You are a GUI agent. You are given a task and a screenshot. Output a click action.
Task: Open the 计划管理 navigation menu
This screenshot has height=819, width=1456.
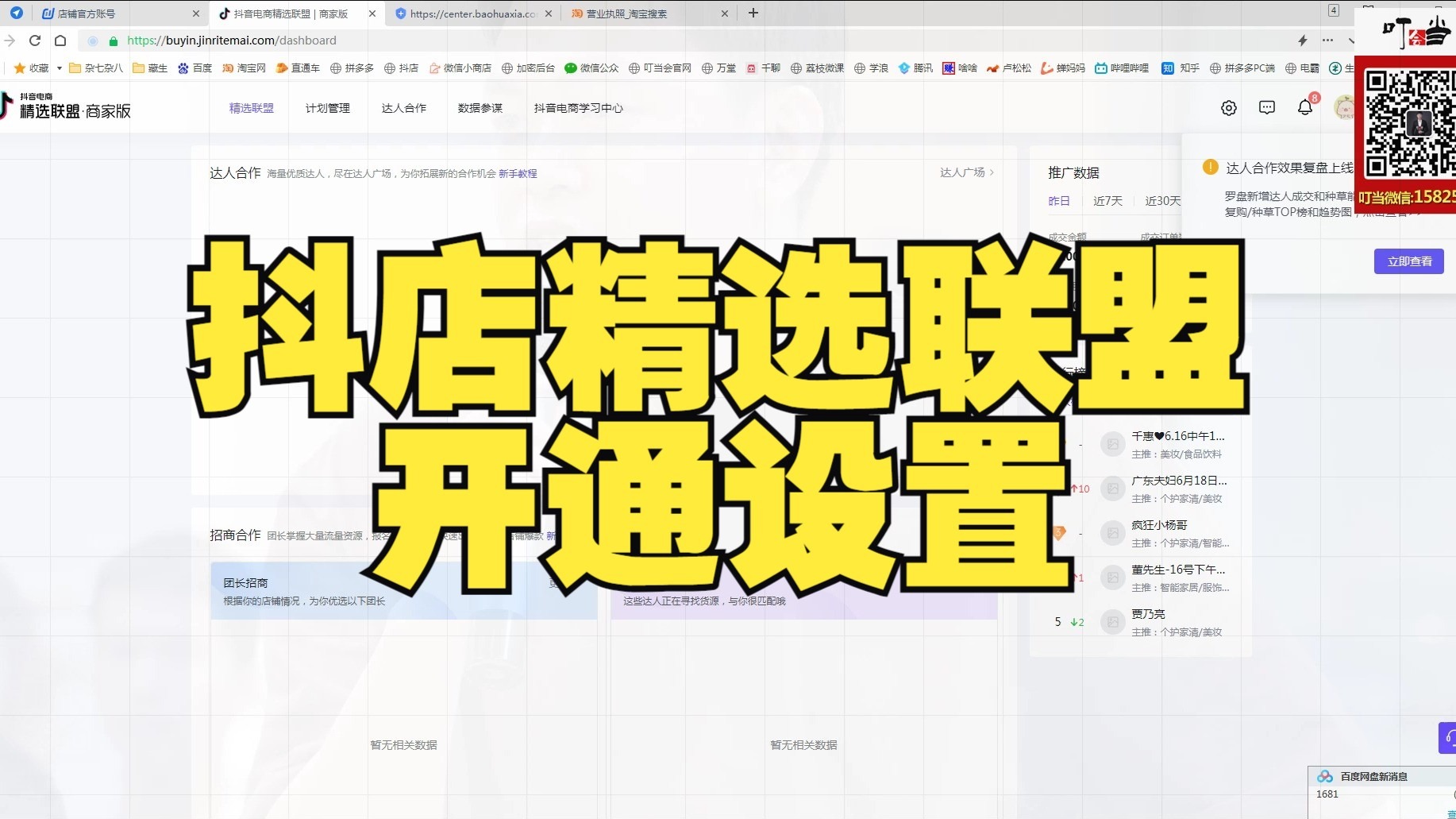click(x=328, y=108)
